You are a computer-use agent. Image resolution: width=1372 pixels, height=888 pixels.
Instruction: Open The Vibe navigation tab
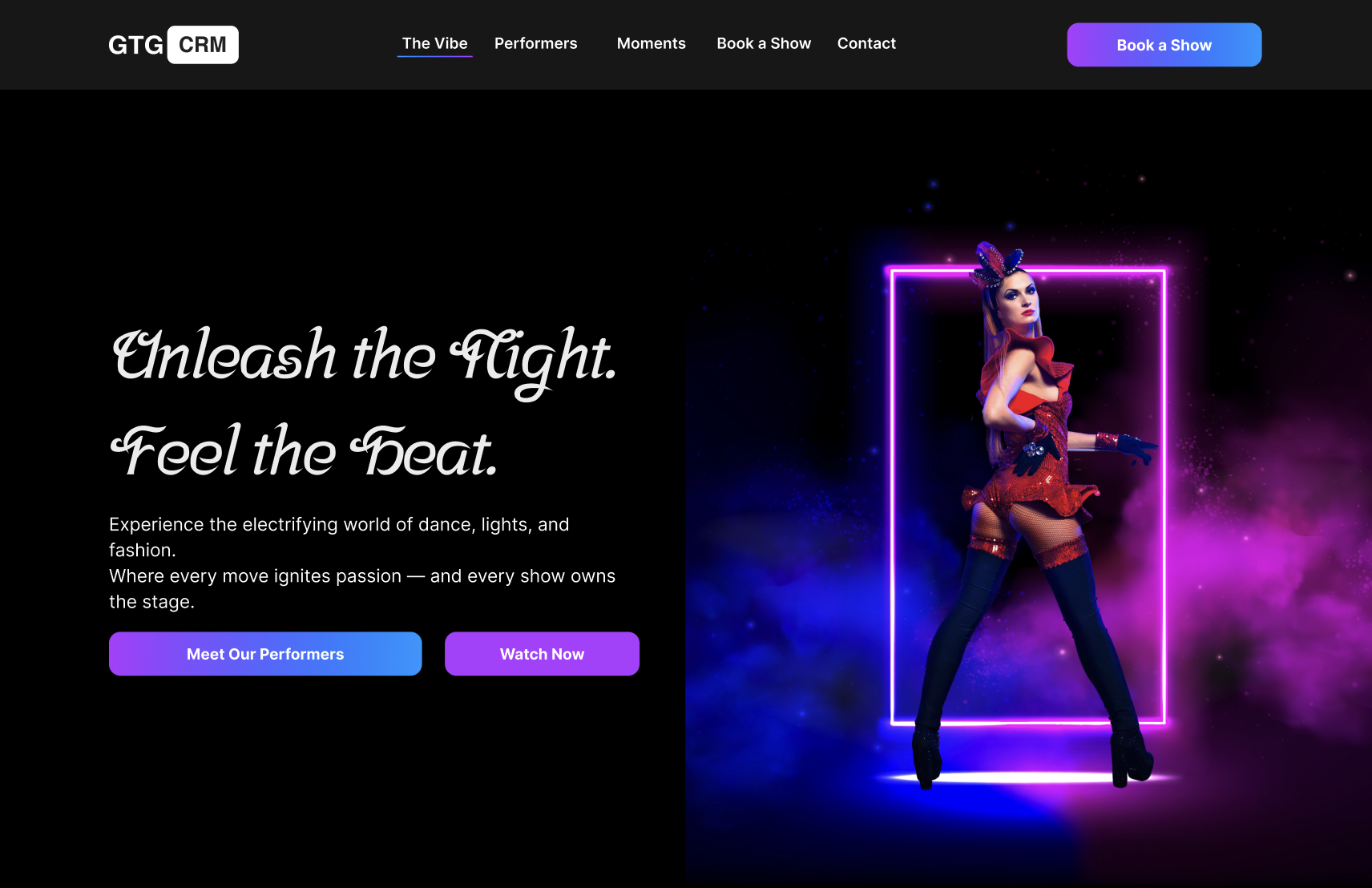click(x=435, y=43)
